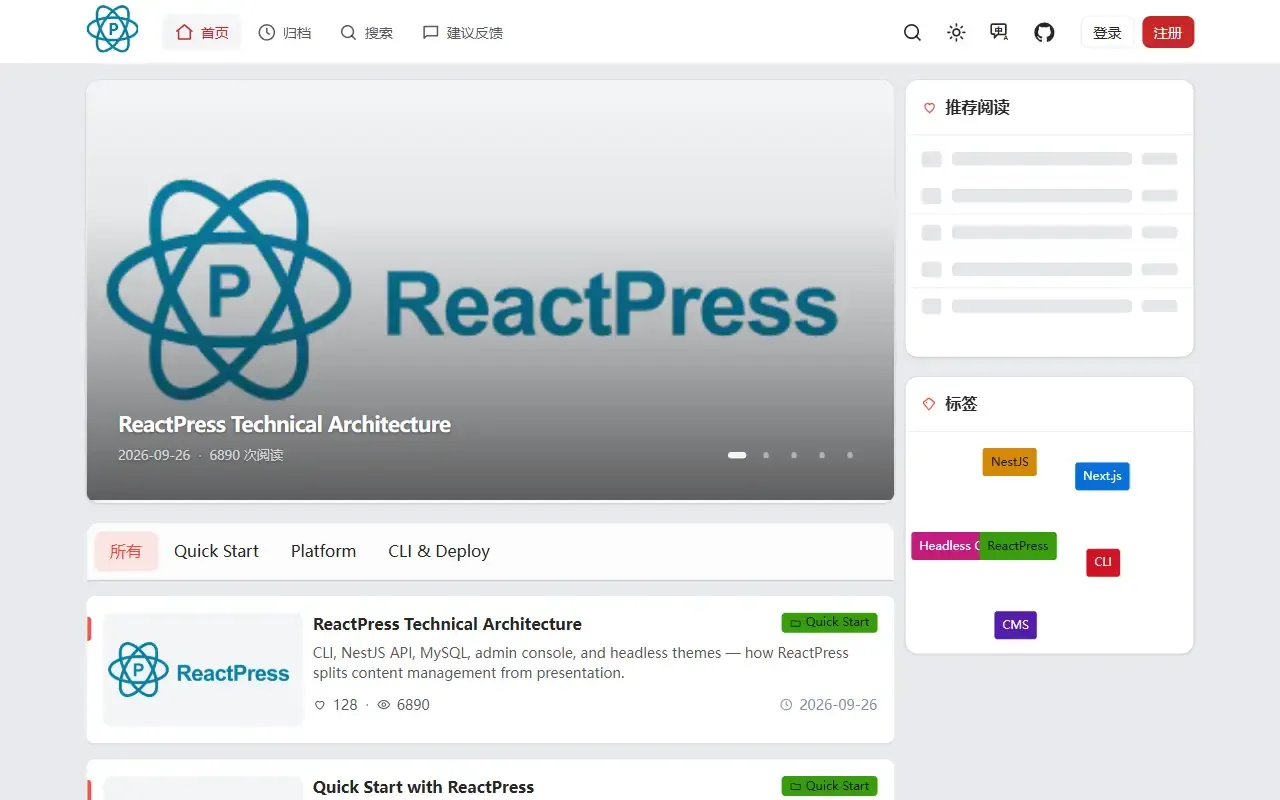
Task: Click the ReactPress atom logo in the header
Action: tap(112, 29)
